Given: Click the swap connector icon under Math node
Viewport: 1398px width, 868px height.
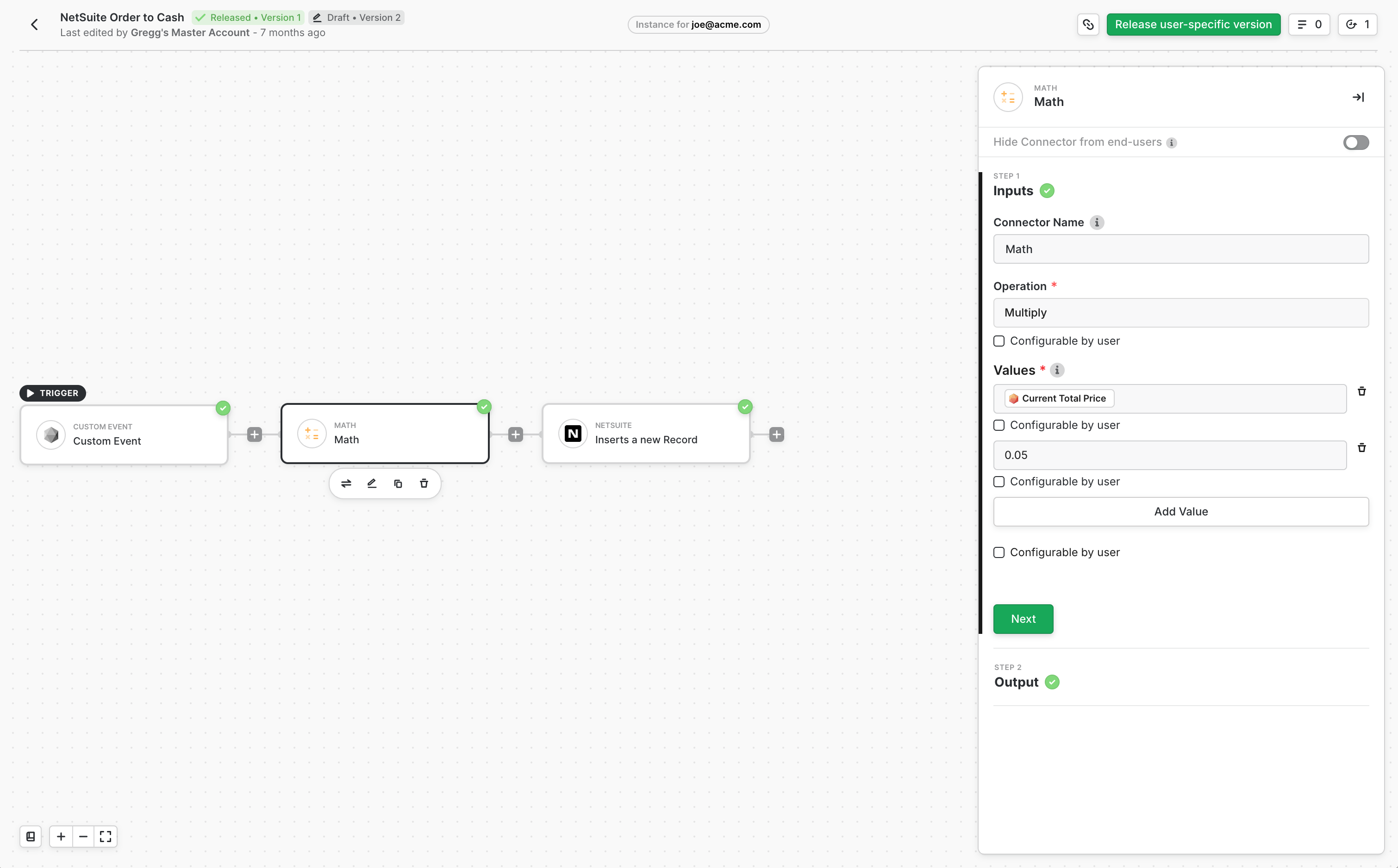Looking at the screenshot, I should pos(346,484).
